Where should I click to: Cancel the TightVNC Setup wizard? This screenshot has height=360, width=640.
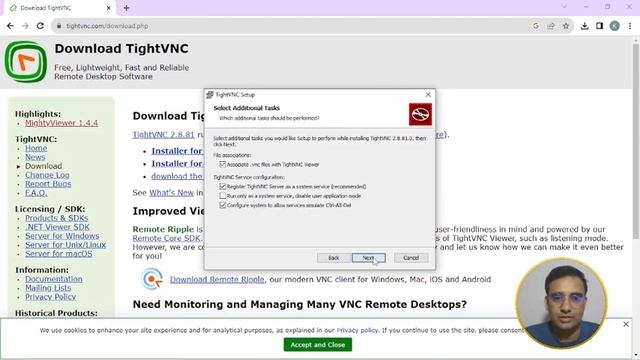[411, 258]
